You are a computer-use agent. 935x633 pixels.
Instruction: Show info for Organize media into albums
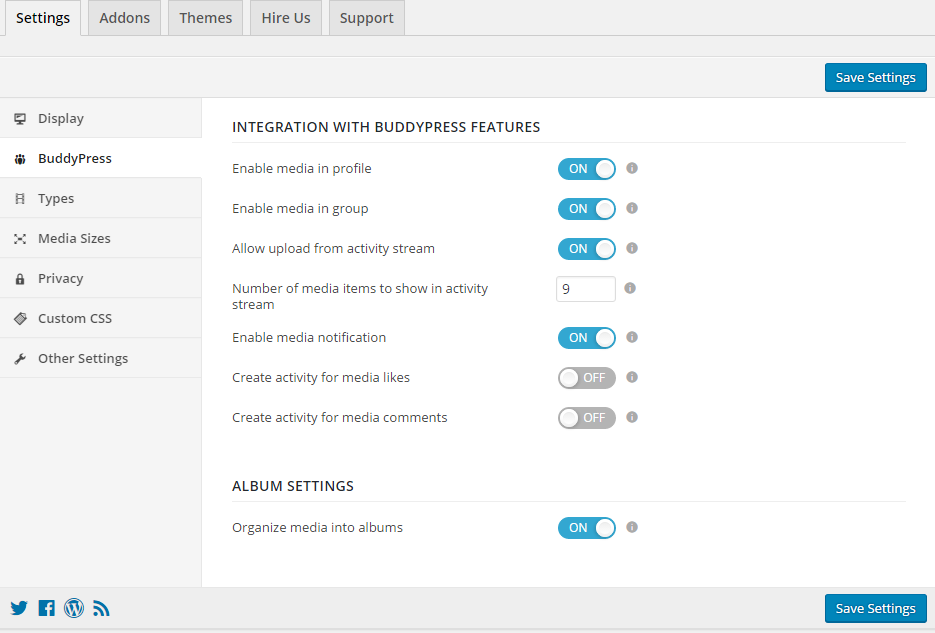pyautogui.click(x=632, y=527)
